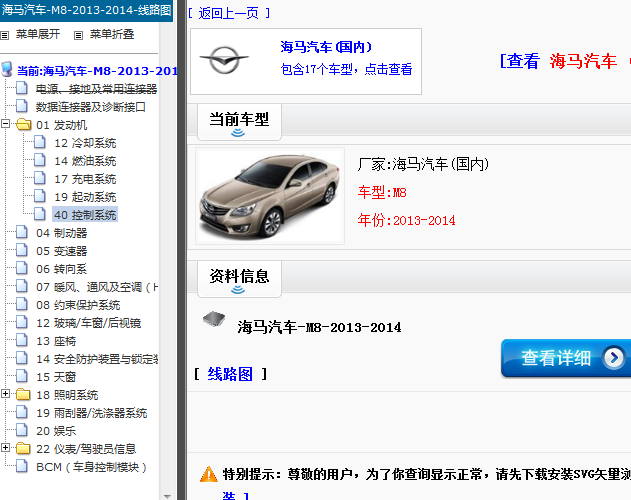Click the vertical splitter between panels
Image resolution: width=631 pixels, height=500 pixels.
[x=181, y=250]
